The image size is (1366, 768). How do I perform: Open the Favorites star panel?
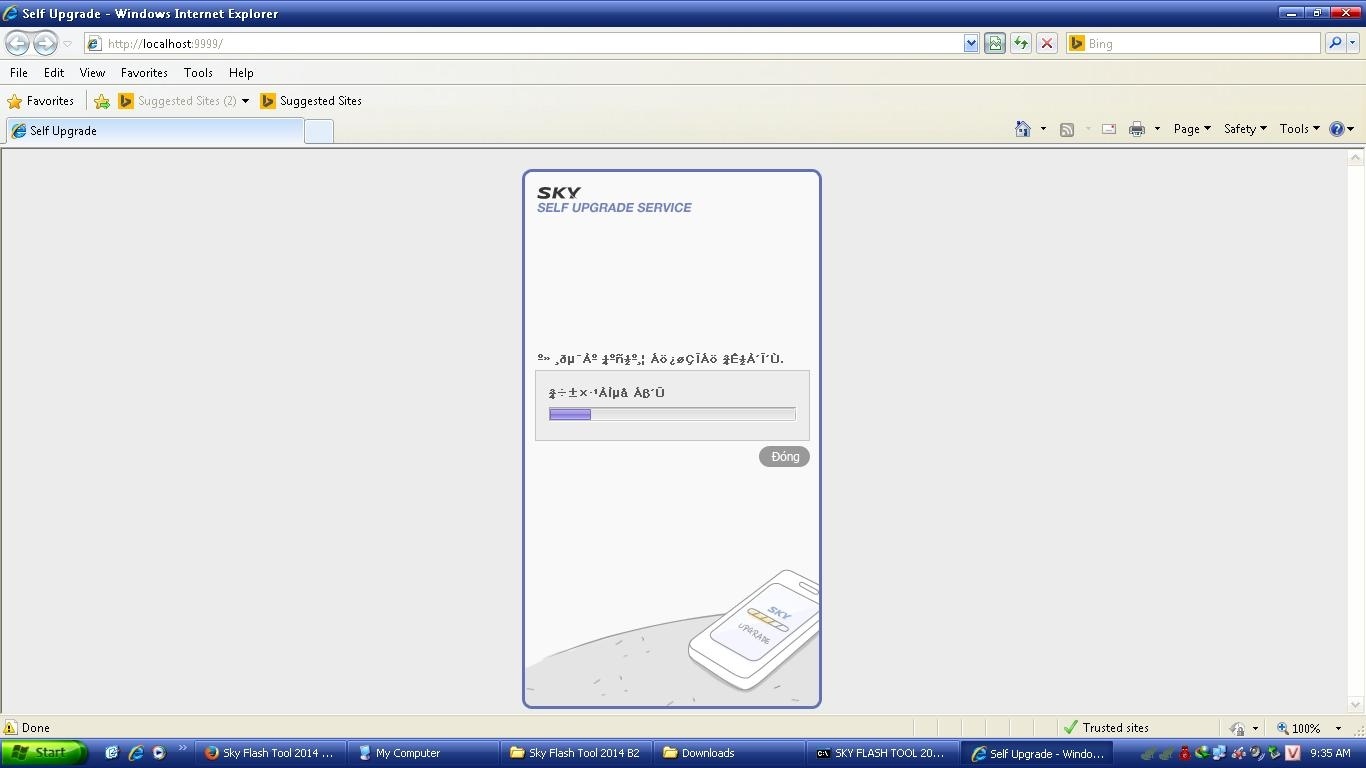(x=41, y=101)
